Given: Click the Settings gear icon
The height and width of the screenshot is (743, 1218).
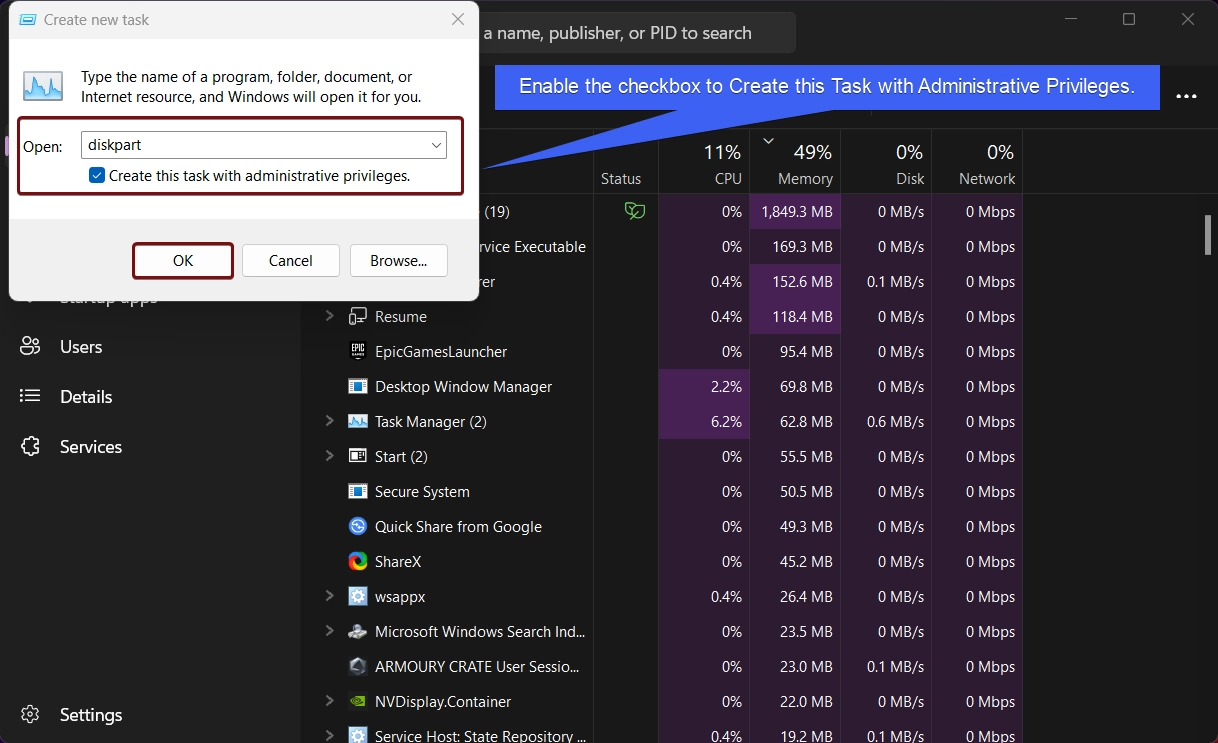Looking at the screenshot, I should click(x=30, y=715).
